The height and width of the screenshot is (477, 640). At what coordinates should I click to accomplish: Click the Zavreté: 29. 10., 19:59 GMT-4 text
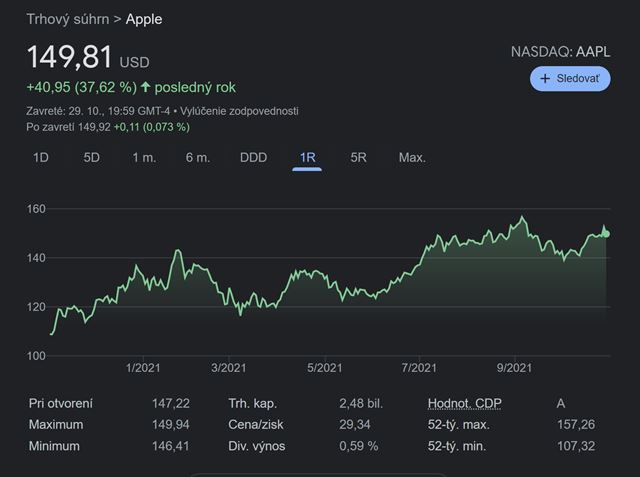[x=98, y=111]
